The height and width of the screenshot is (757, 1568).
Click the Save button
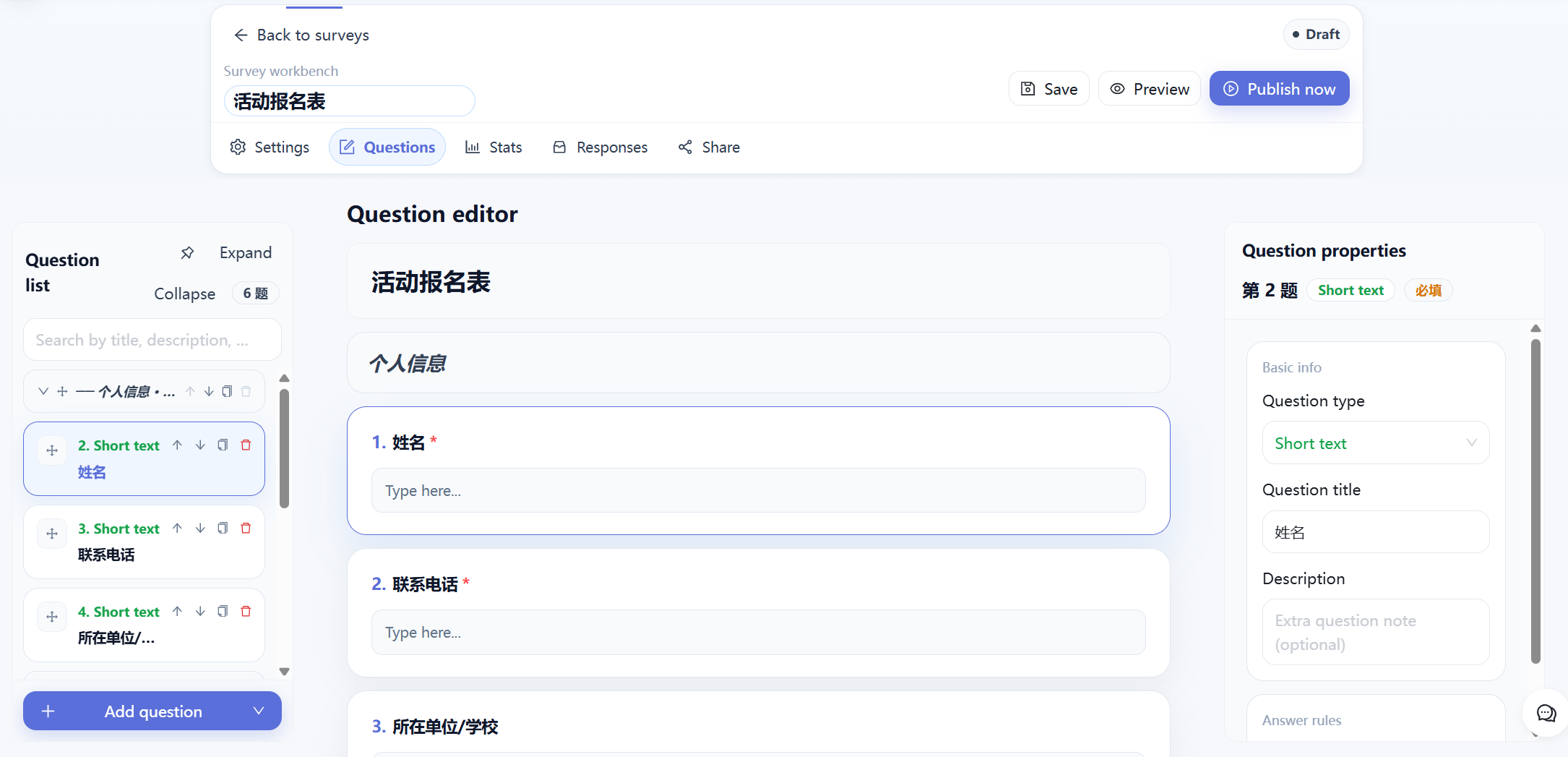[x=1048, y=88]
